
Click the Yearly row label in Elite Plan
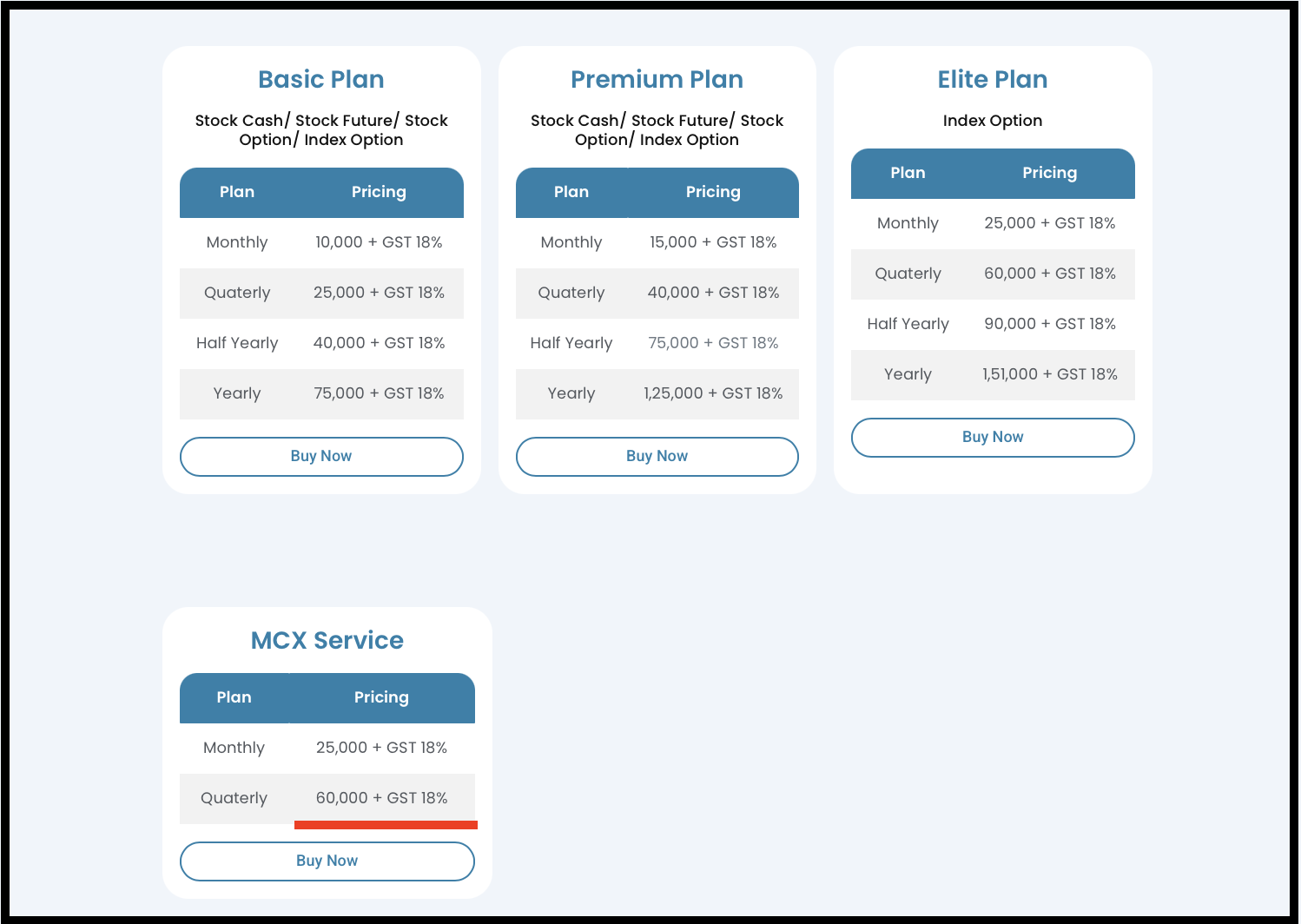tap(908, 374)
